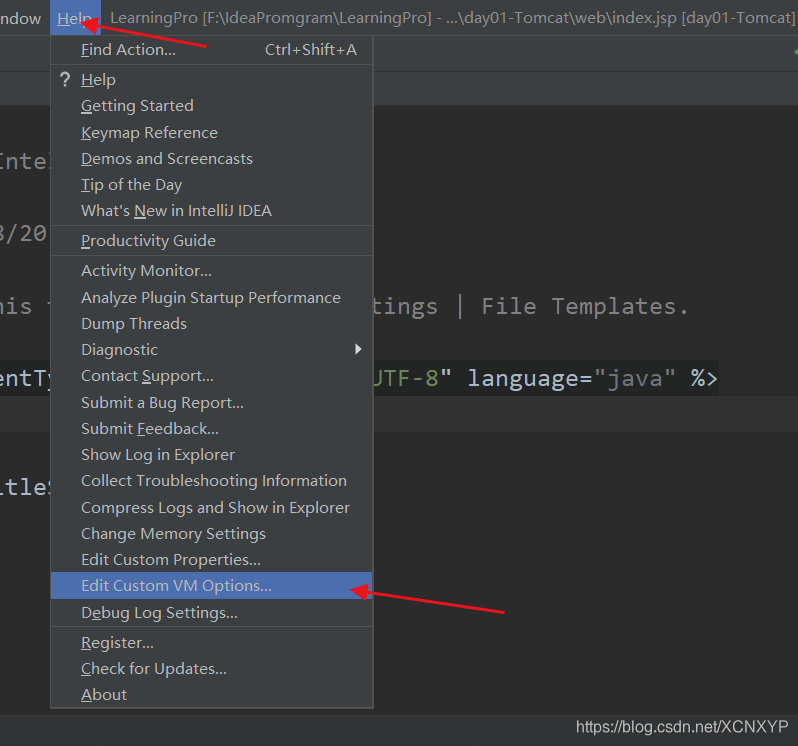Screen dimensions: 798x746
Task: Open Productivity Guide
Action: [x=211, y=241]
